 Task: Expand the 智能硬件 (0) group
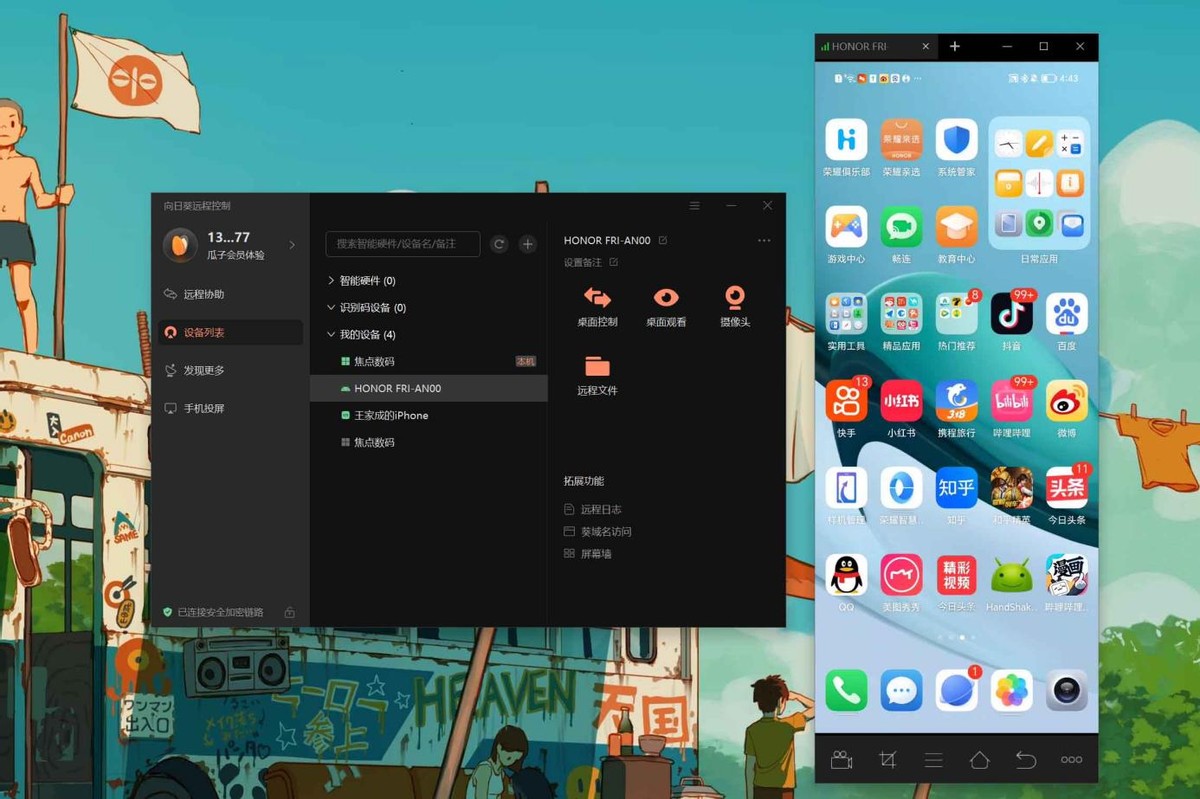(x=332, y=281)
